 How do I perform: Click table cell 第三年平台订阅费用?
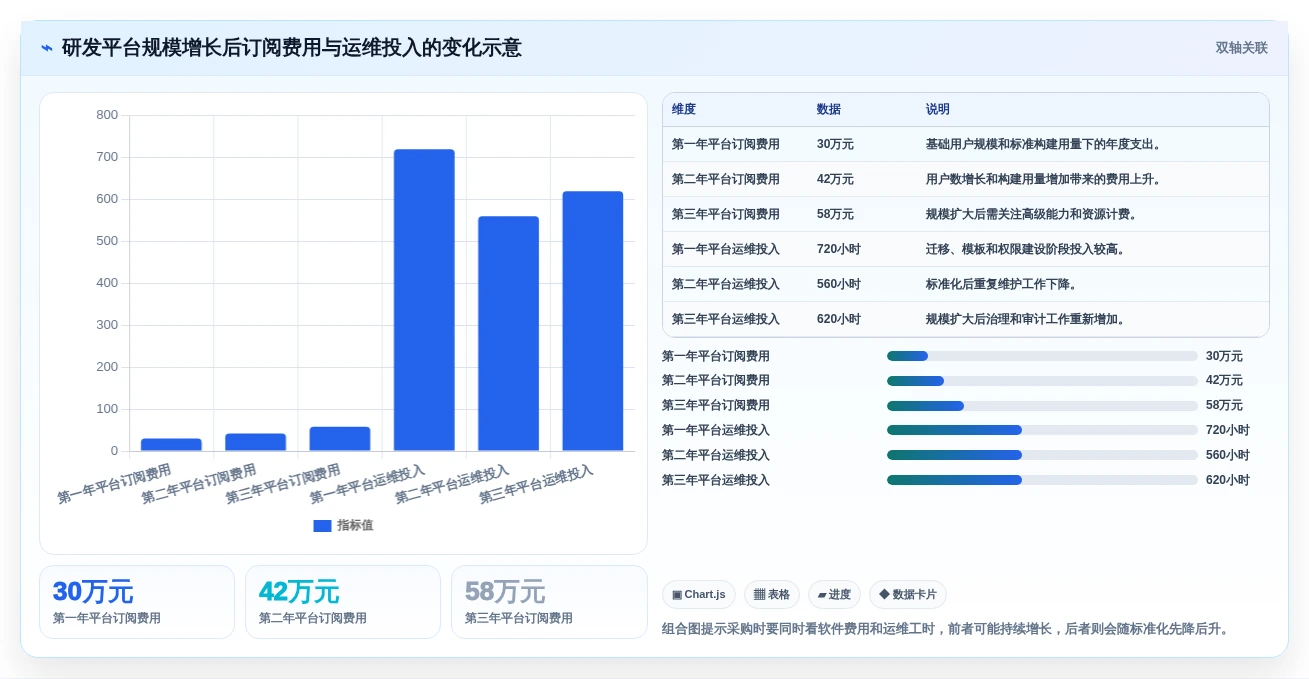[726, 214]
